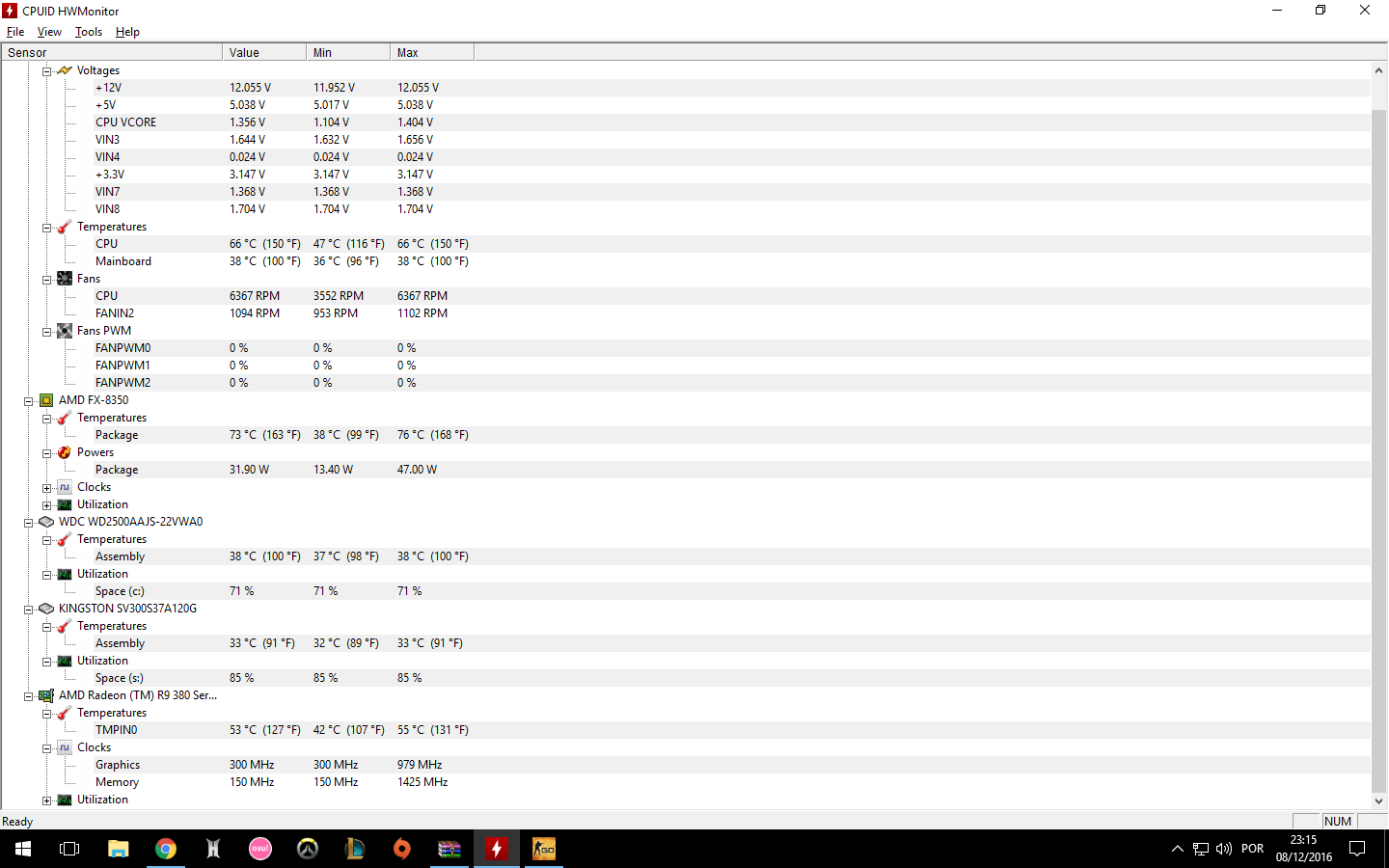Collapse the Powers tree node
This screenshot has width=1389, height=868.
(46, 453)
